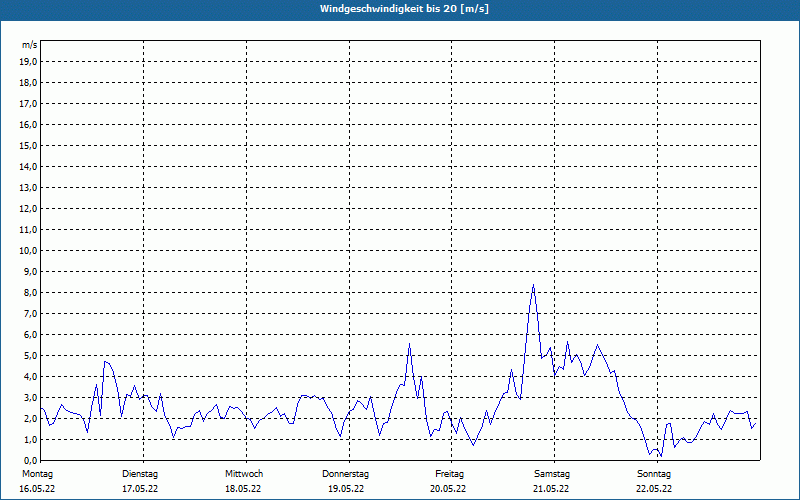Click the chart title 'Windgeschwindigkeit bis 20 [m/s]'
This screenshot has height=500, width=800.
(404, 9)
